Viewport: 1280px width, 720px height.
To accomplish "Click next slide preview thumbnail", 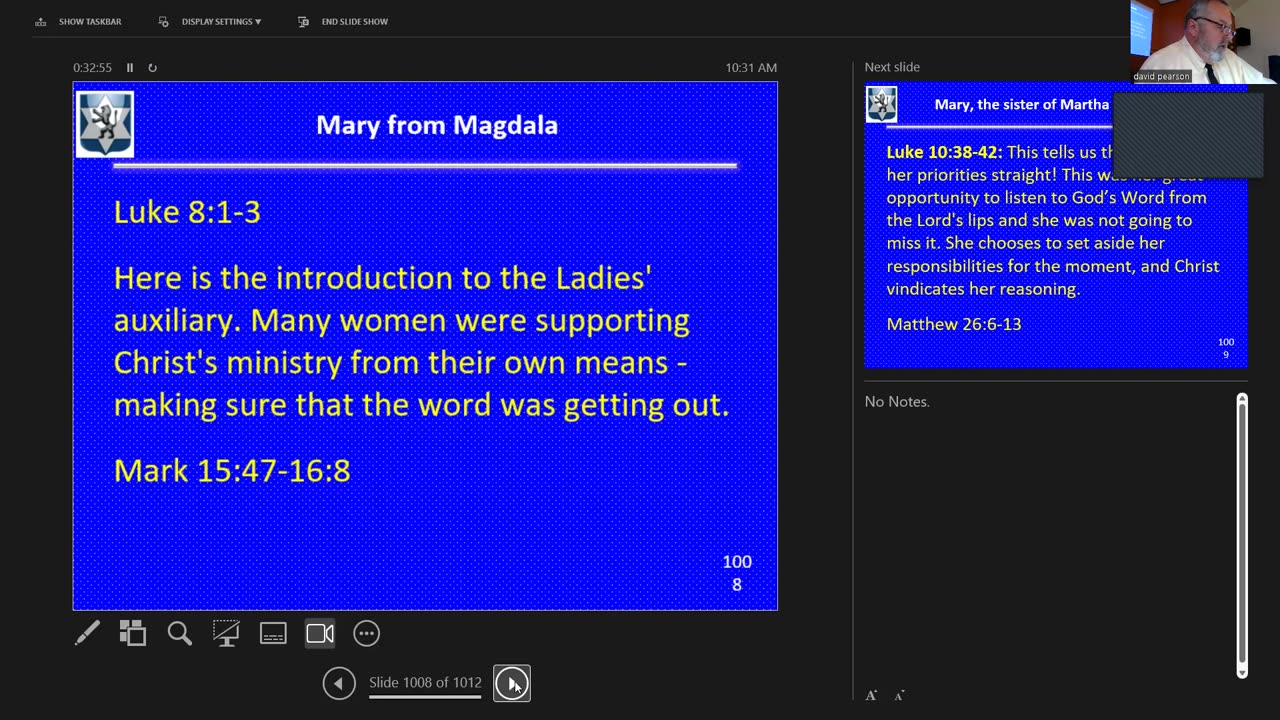I will pyautogui.click(x=1056, y=225).
